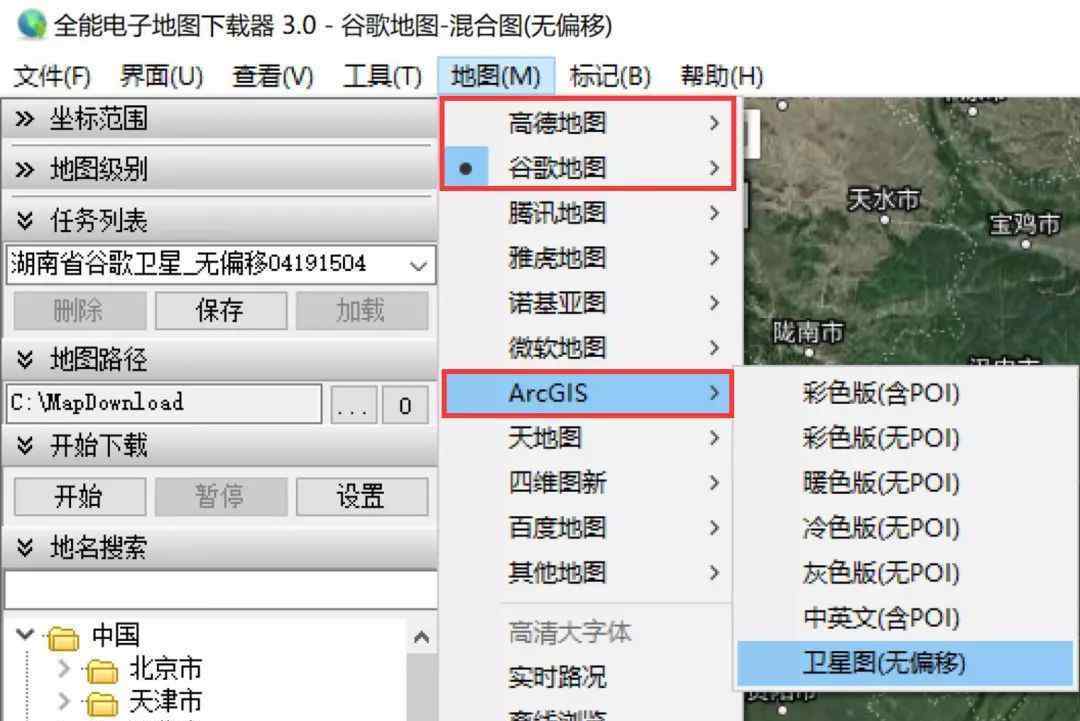Expand the 北京市 tree node
This screenshot has height=721, width=1080.
[64, 668]
